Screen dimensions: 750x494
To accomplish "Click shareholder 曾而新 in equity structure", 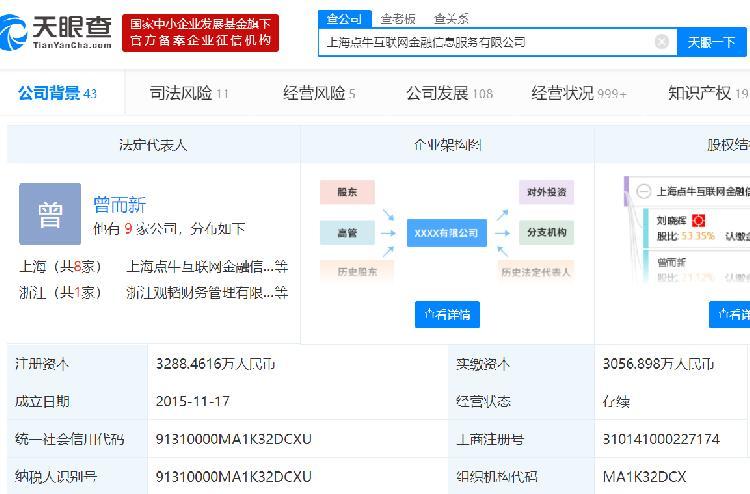I will [671, 262].
